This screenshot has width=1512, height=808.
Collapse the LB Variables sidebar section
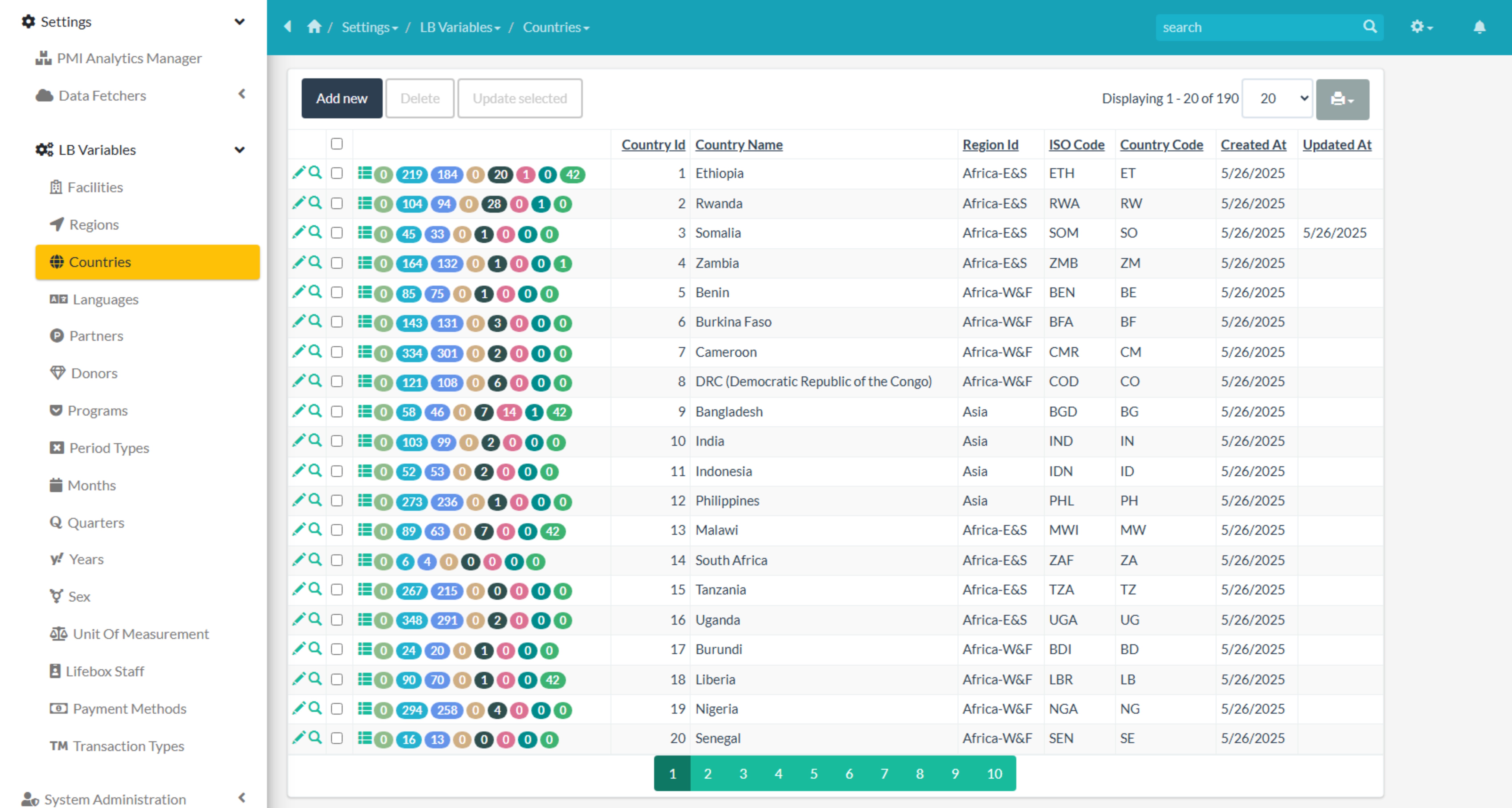(x=239, y=150)
